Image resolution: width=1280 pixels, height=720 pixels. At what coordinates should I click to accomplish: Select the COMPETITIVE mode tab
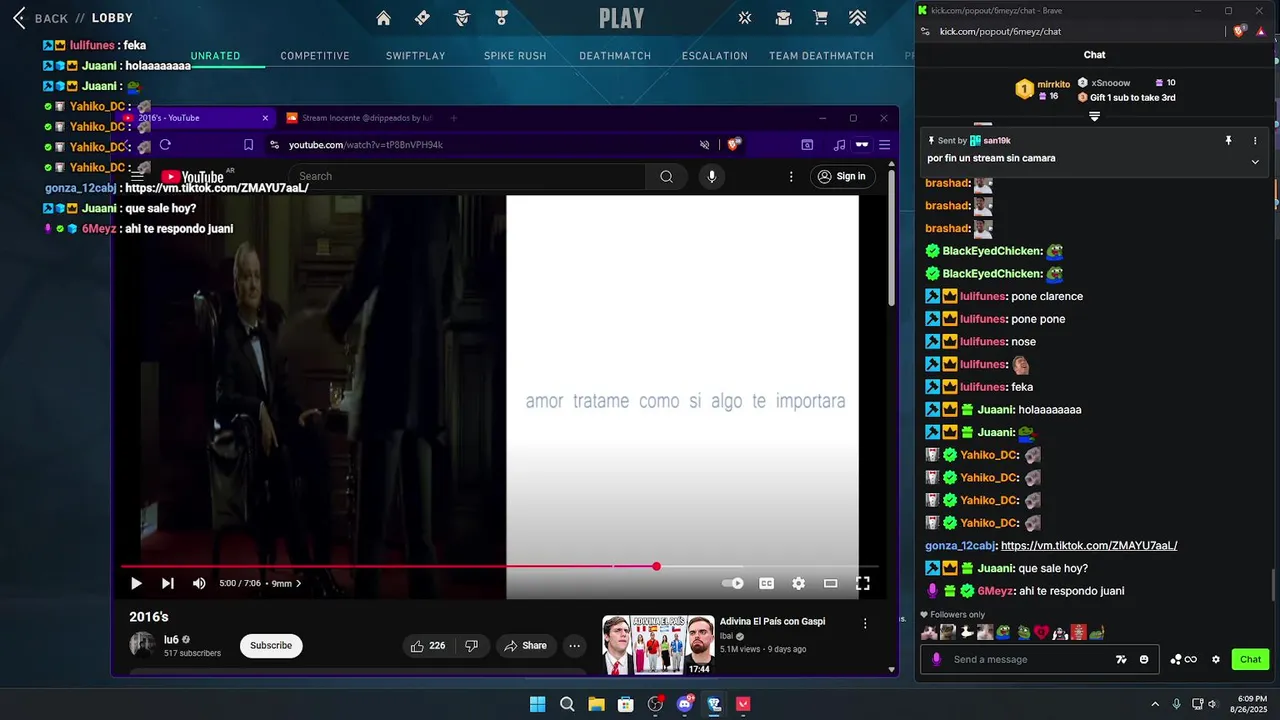tap(315, 56)
